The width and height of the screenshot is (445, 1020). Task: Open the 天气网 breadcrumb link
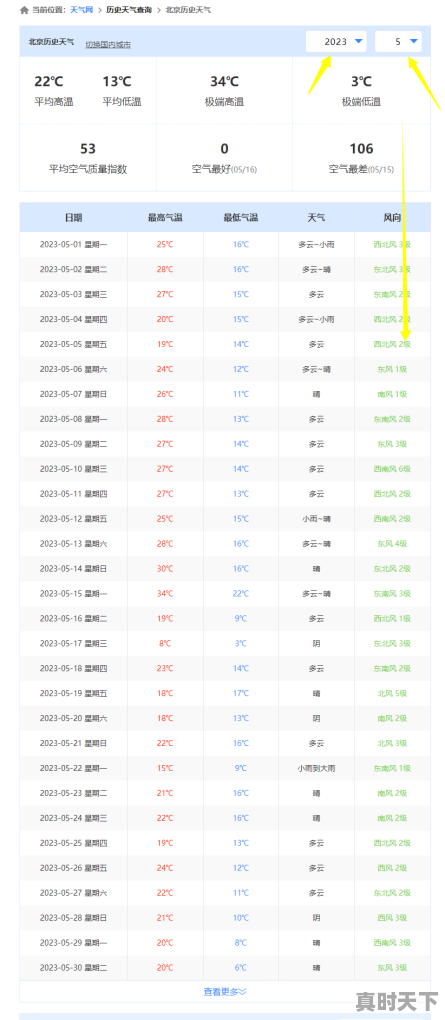(x=81, y=10)
